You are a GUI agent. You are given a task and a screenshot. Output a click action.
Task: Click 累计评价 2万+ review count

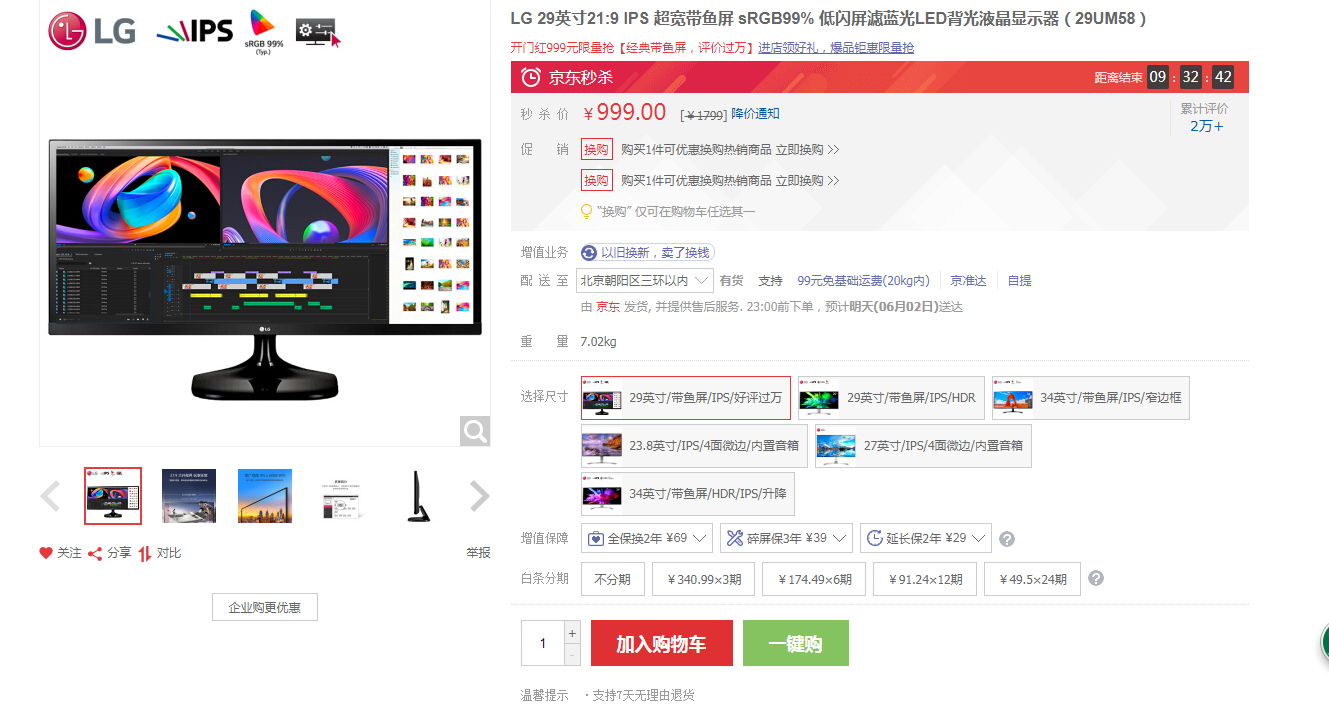(1205, 118)
